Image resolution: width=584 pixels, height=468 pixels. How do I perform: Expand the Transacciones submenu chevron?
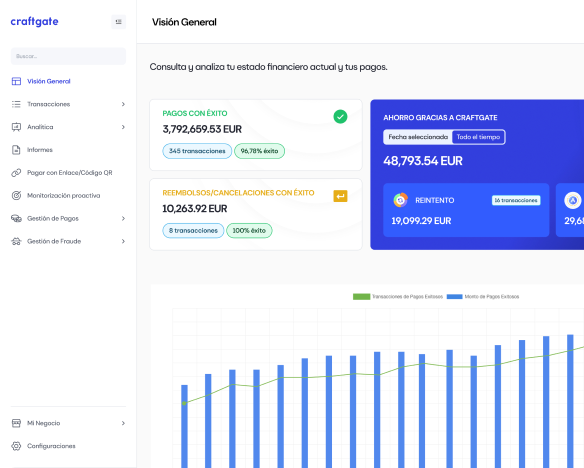click(x=123, y=104)
